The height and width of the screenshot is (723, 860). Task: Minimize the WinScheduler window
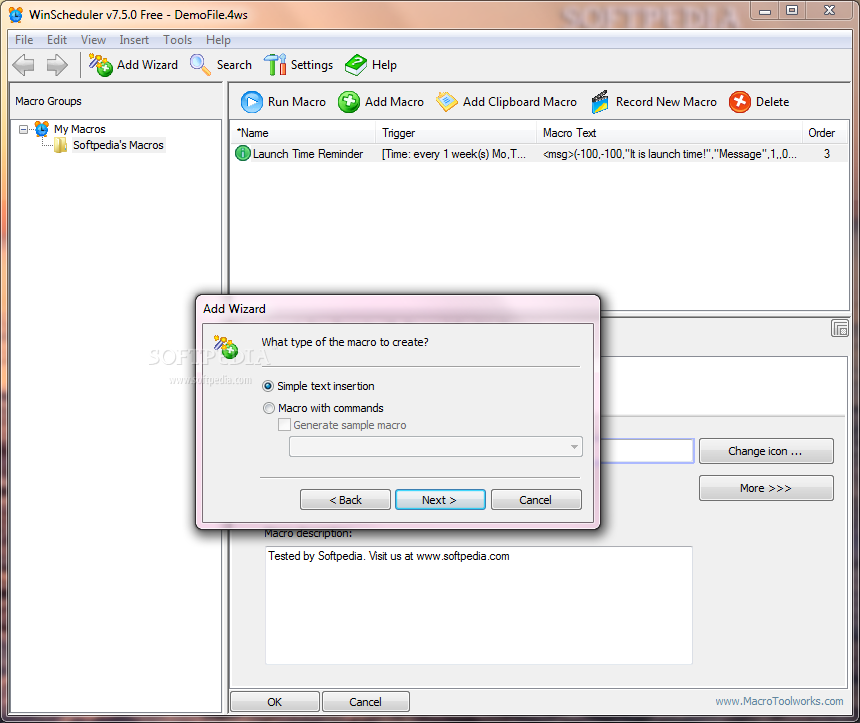pos(765,10)
